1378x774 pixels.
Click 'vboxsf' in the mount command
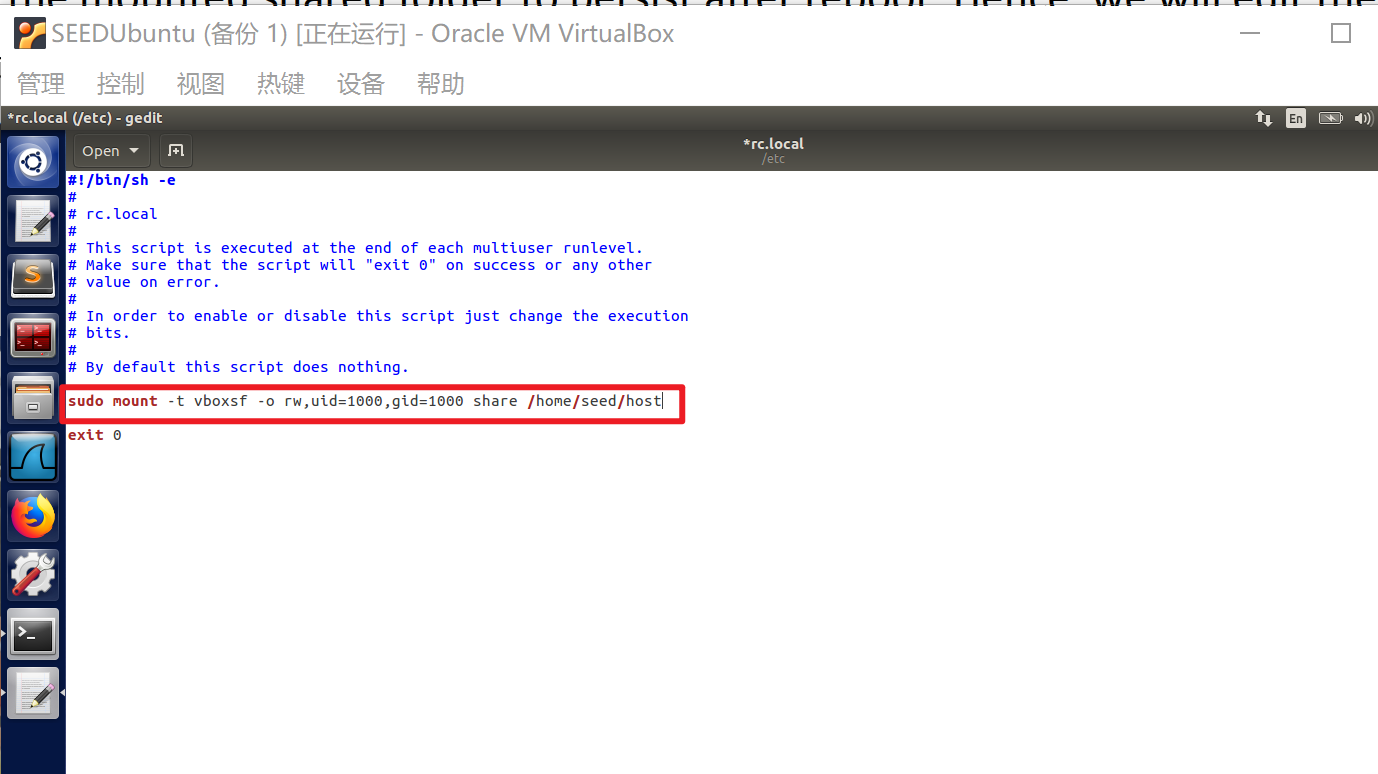click(x=220, y=401)
